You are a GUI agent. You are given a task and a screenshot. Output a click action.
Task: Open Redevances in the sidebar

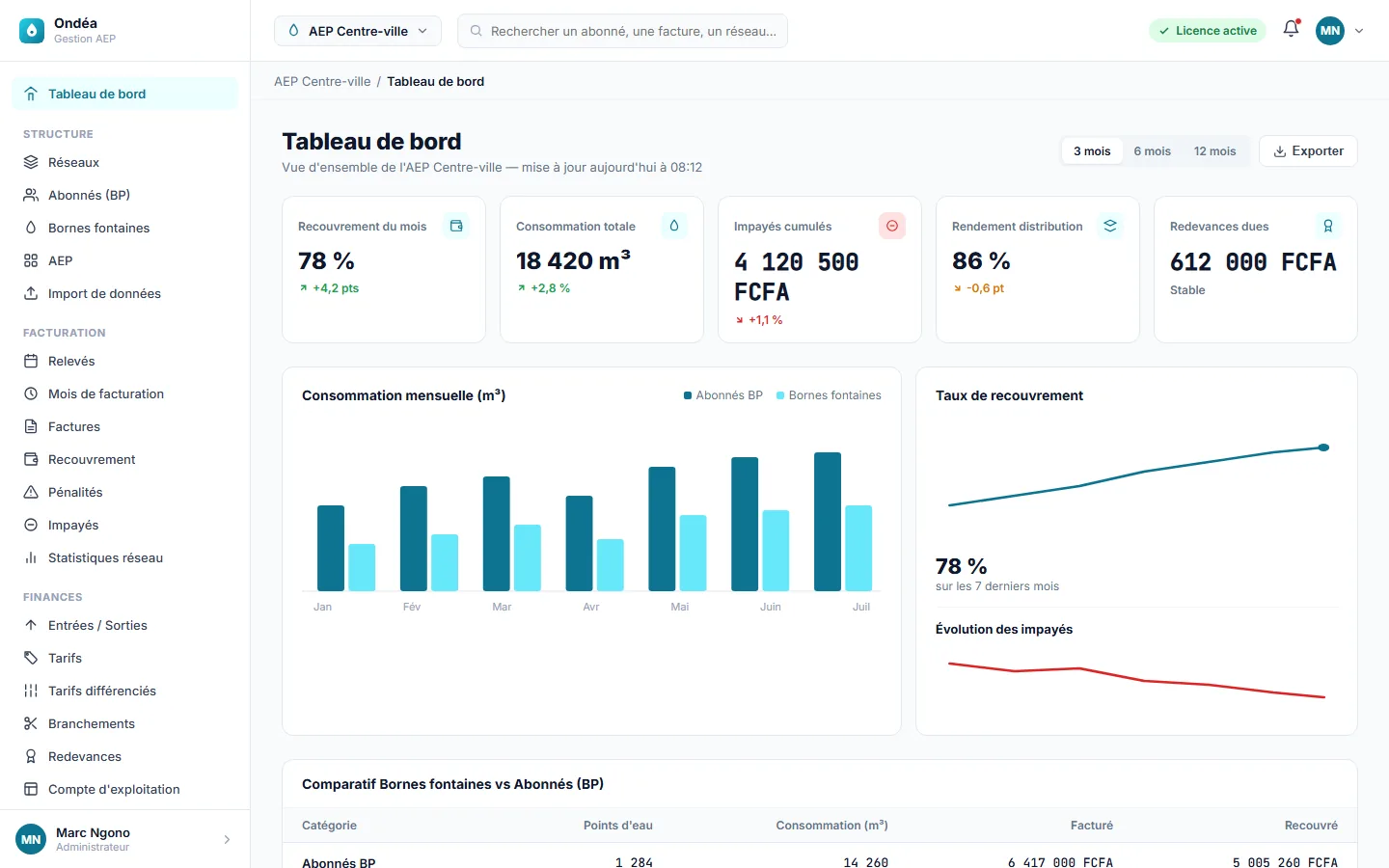click(124, 756)
